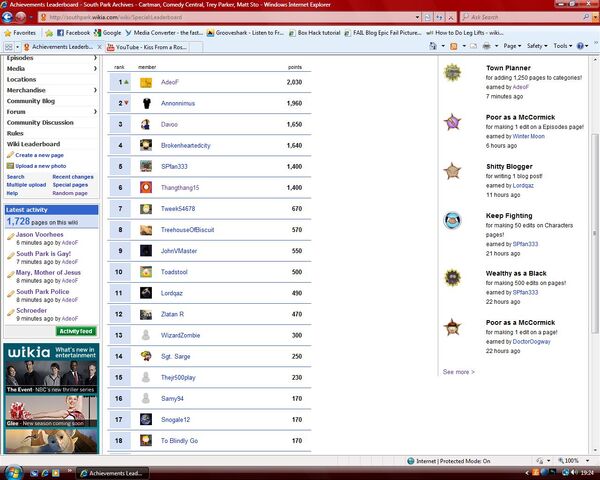Open the Grooveshark bookmark in favorites bar

246,33
